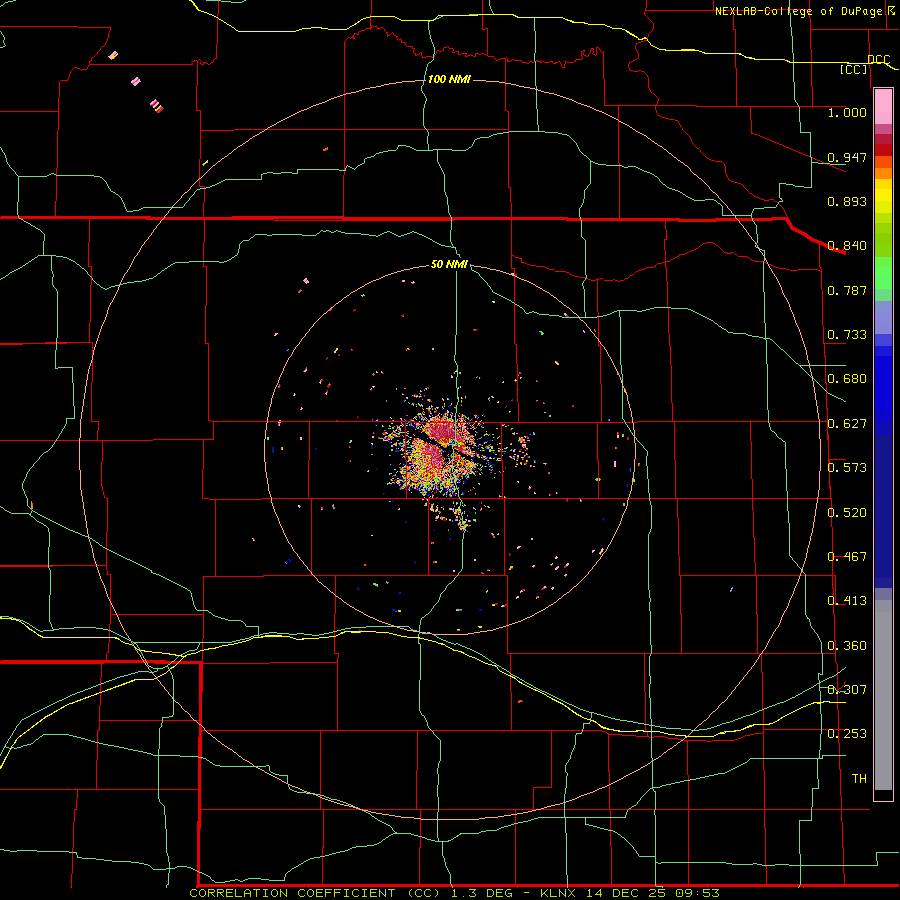Click the NEXLAB-College of DuPage credit text
The width and height of the screenshot is (900, 900).
click(800, 11)
